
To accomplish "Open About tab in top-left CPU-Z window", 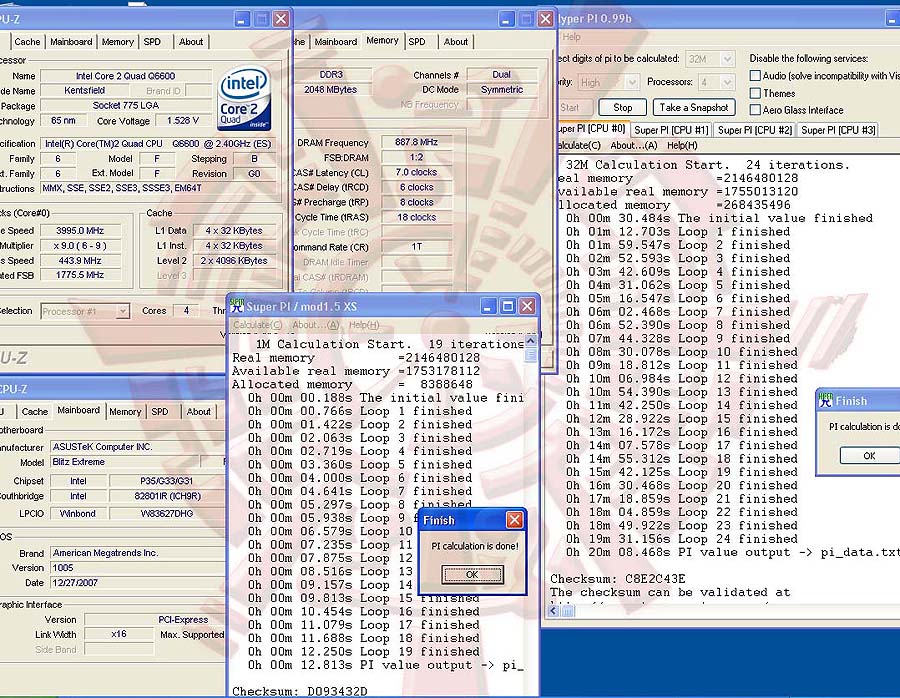I will 191,42.
